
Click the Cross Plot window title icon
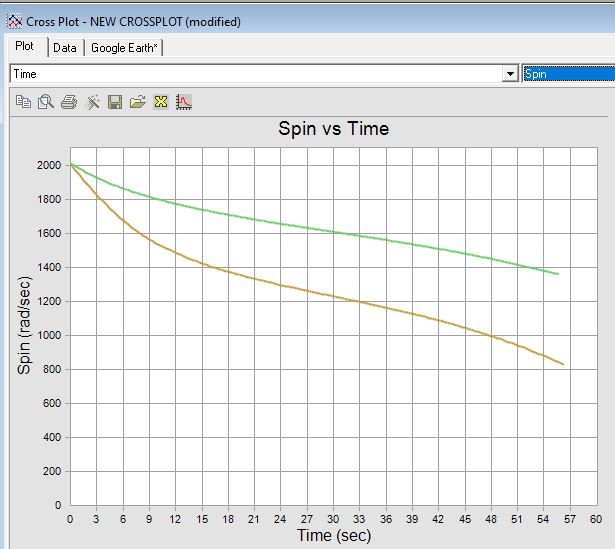13,21
